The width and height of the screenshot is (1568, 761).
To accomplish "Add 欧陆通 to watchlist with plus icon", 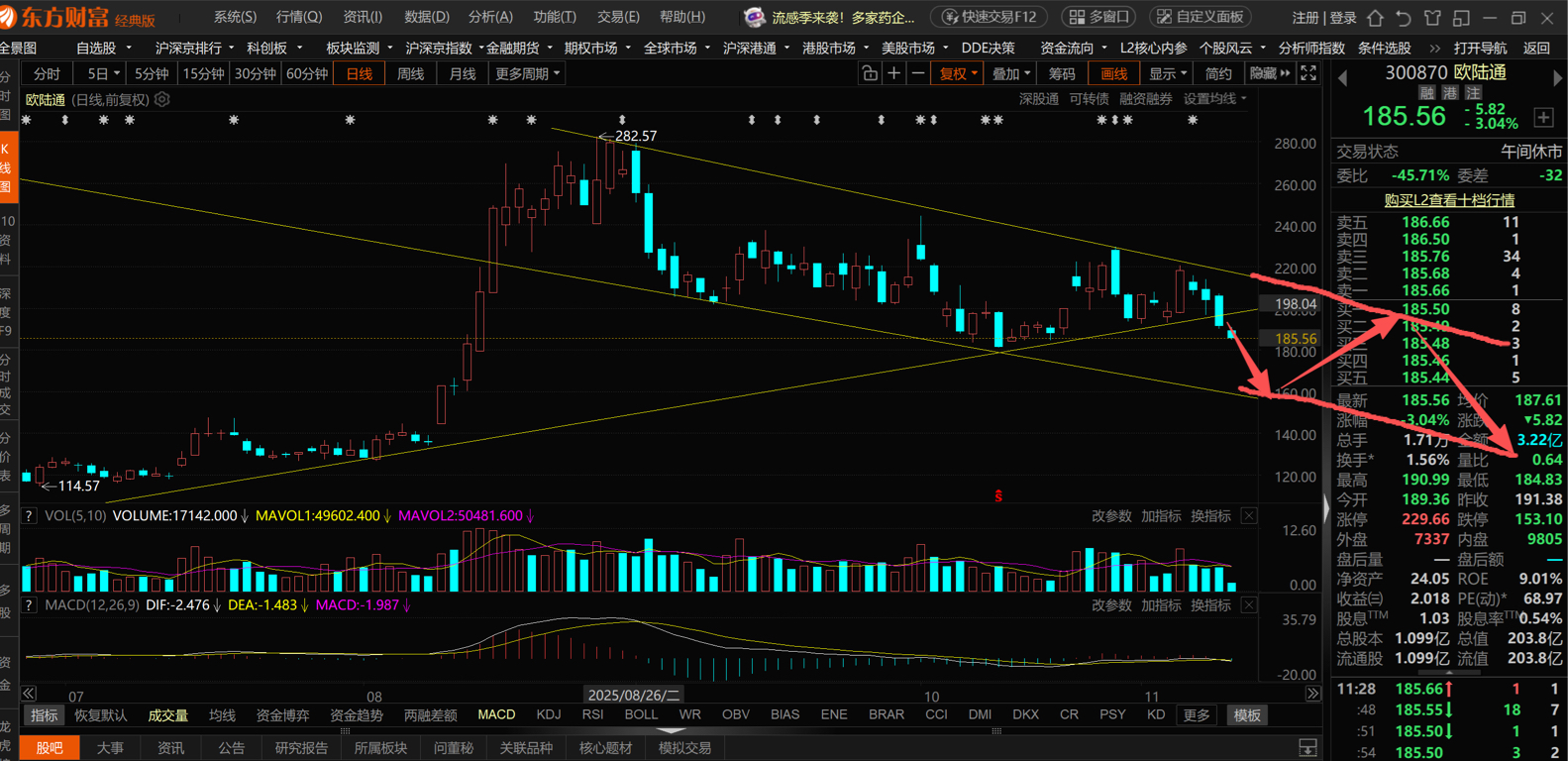I will click(x=1543, y=118).
